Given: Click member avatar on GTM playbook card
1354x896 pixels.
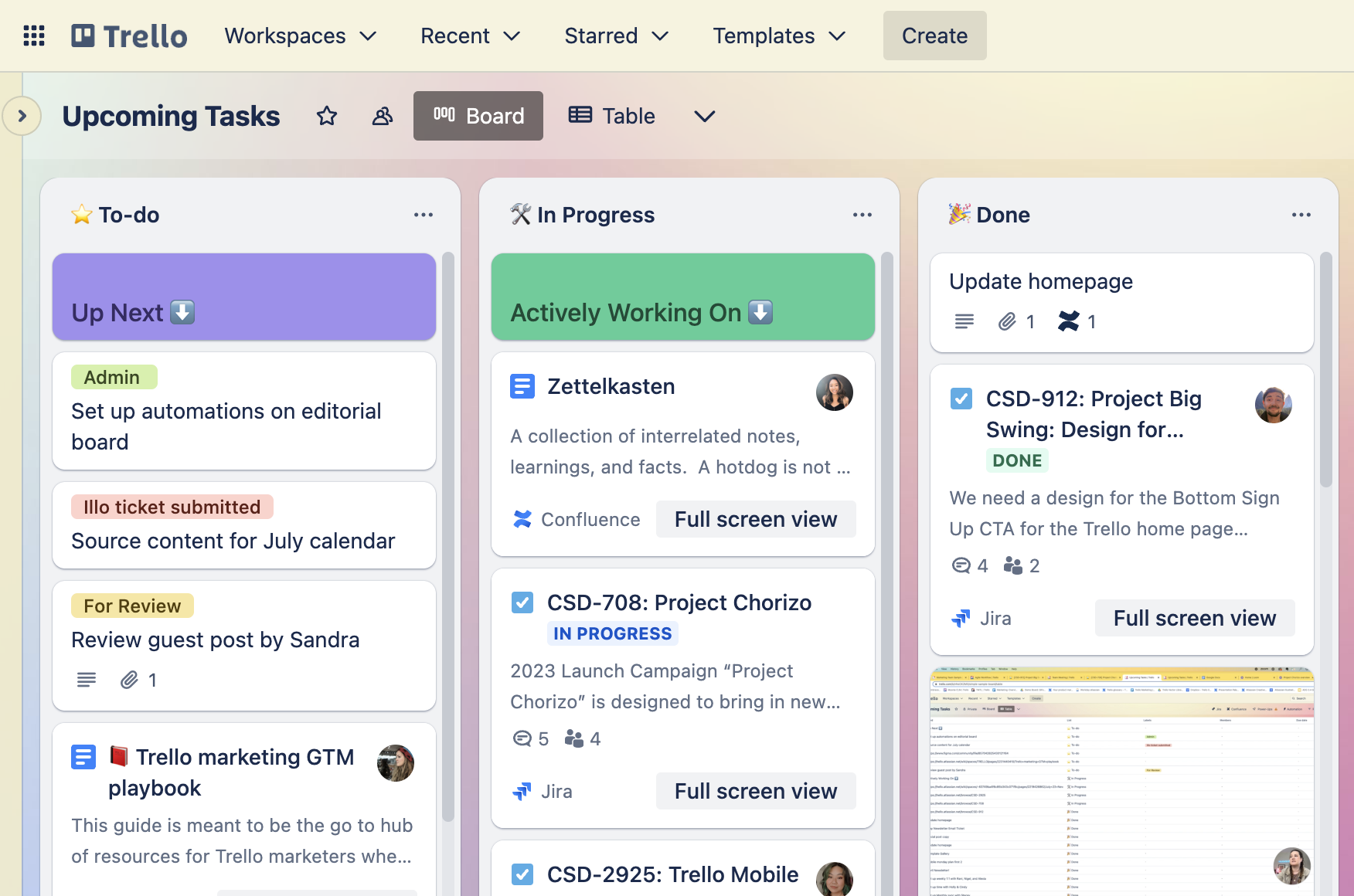Looking at the screenshot, I should coord(396,763).
